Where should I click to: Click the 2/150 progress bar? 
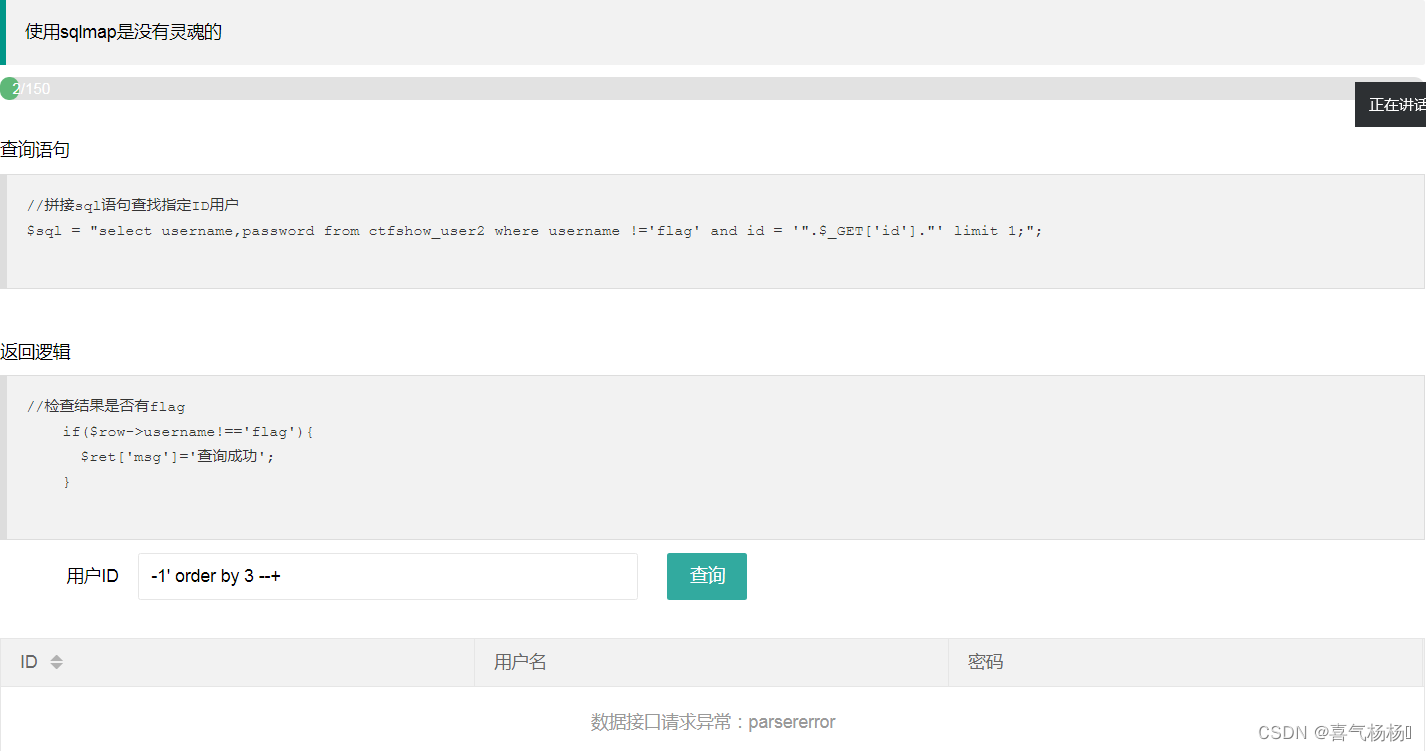coord(713,88)
